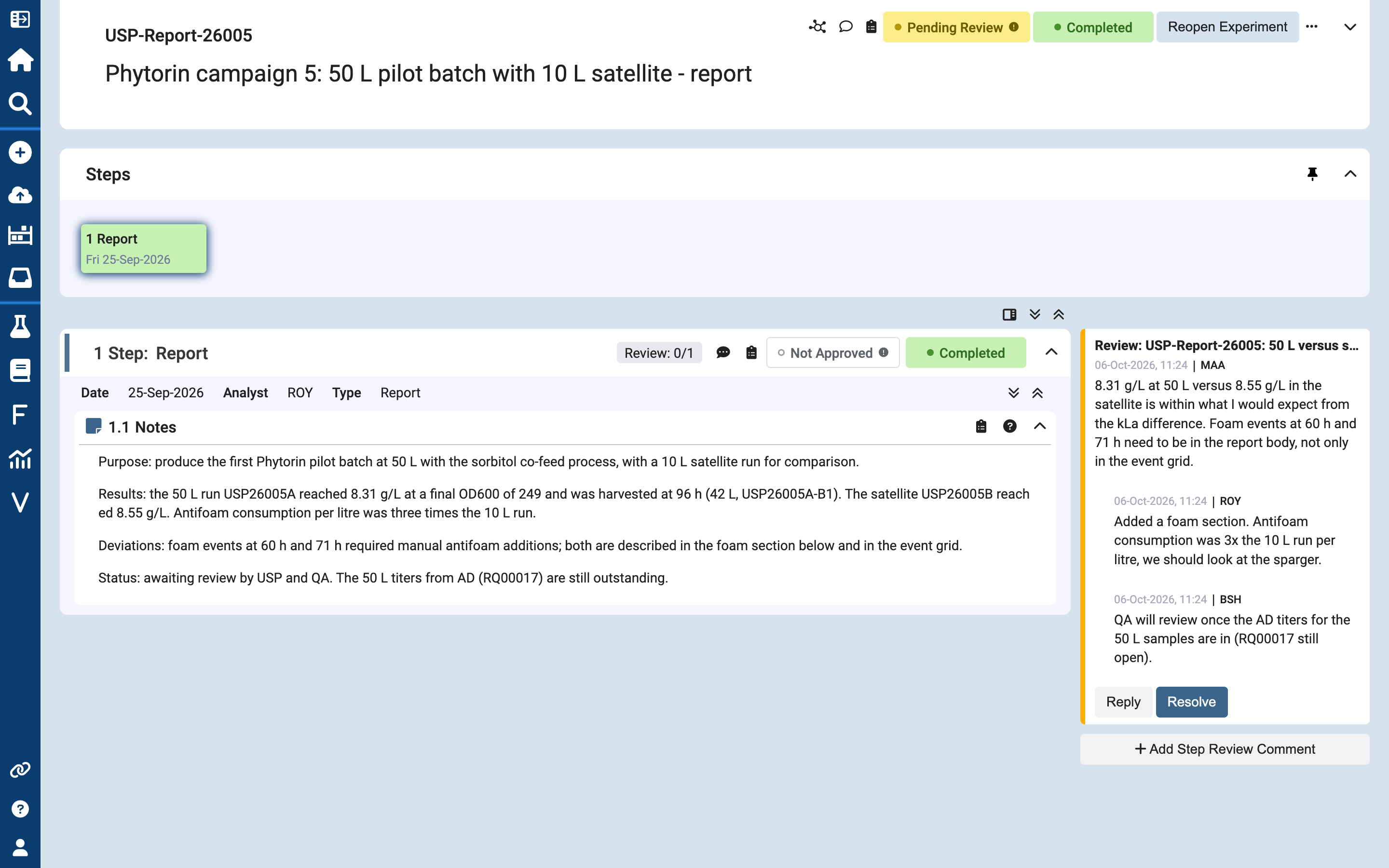
Task: Go to Home in the sidebar
Action: tap(20, 60)
